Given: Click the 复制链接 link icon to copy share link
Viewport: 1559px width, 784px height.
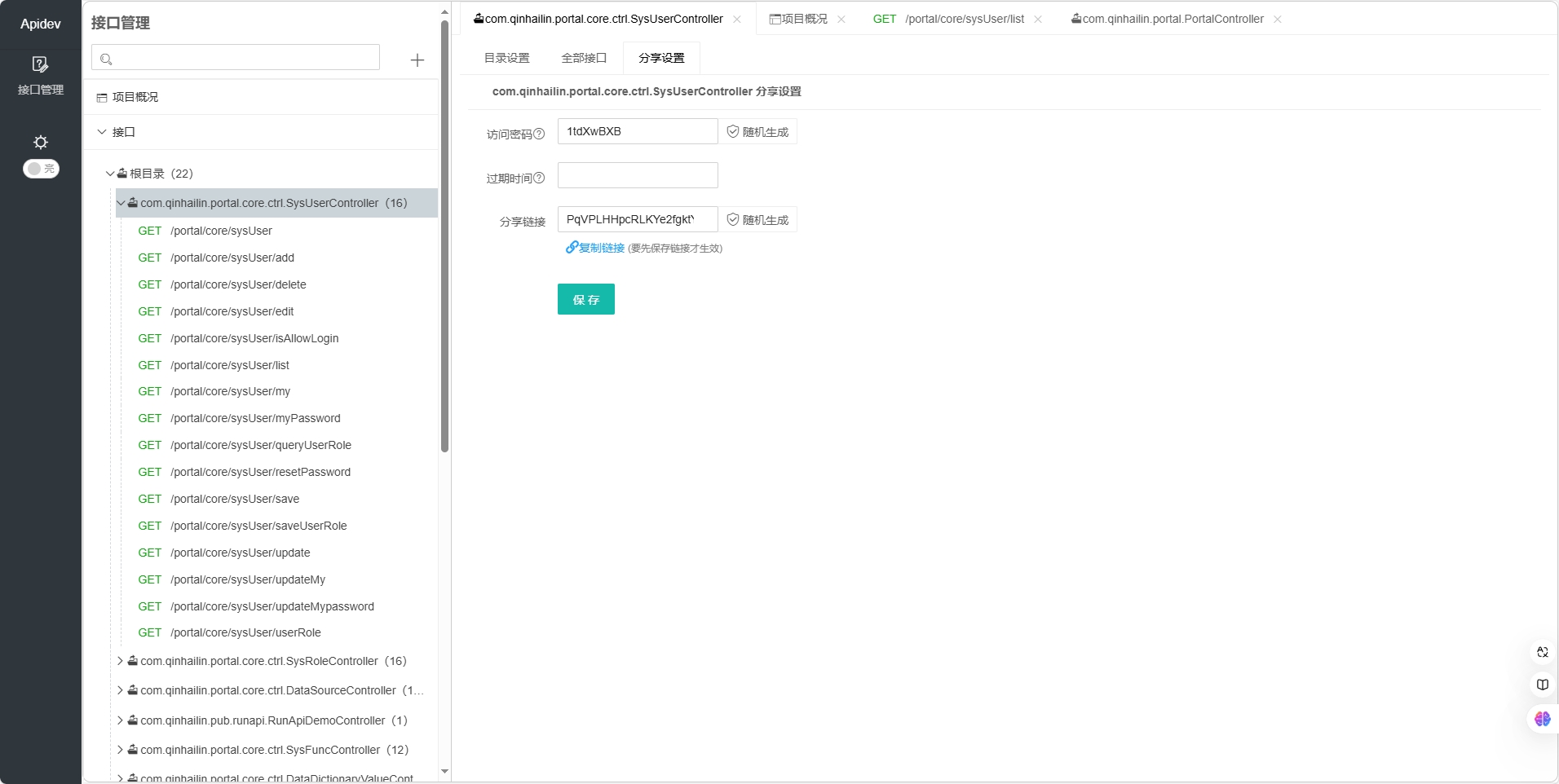Looking at the screenshot, I should [571, 248].
